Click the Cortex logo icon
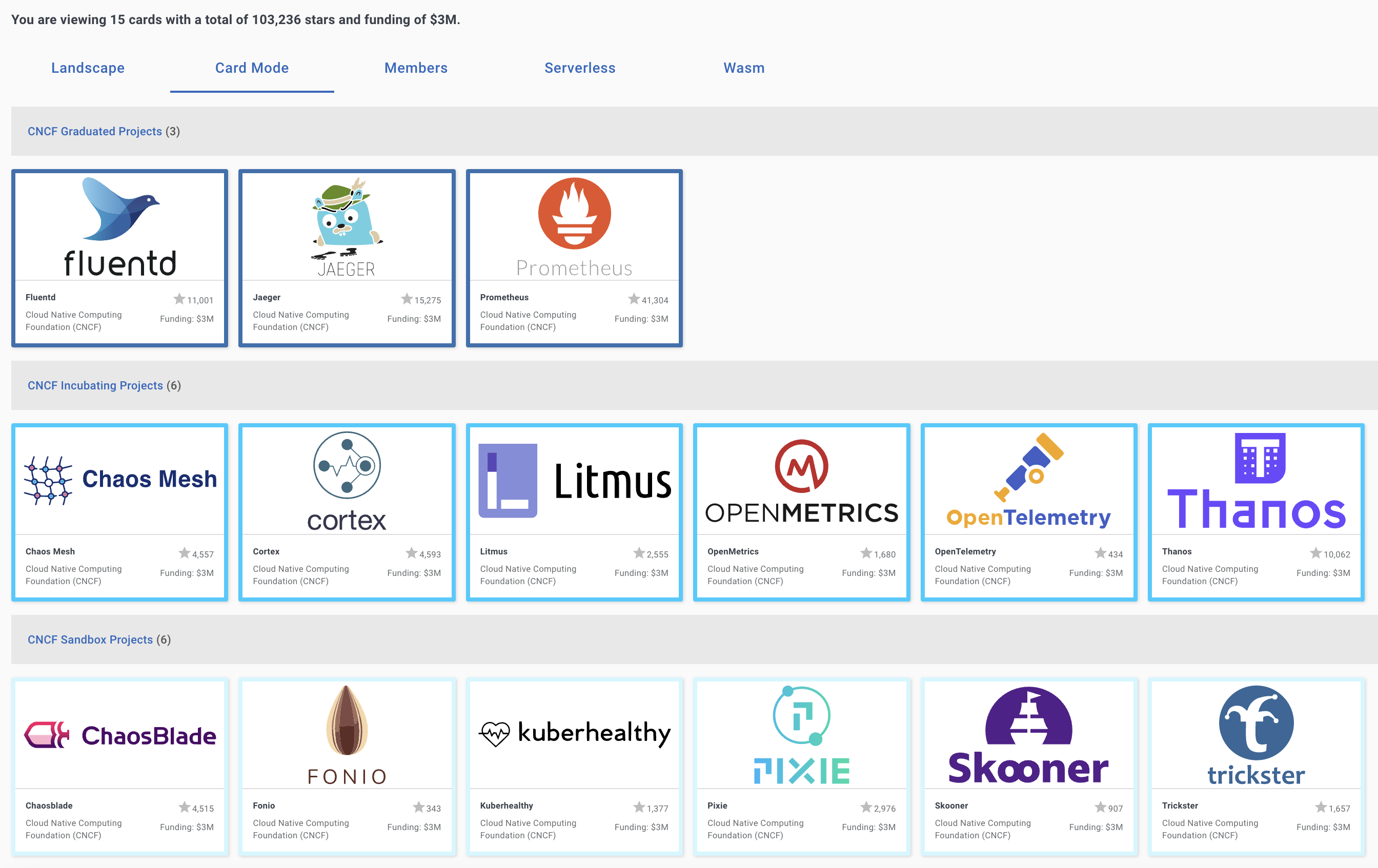 tap(346, 465)
